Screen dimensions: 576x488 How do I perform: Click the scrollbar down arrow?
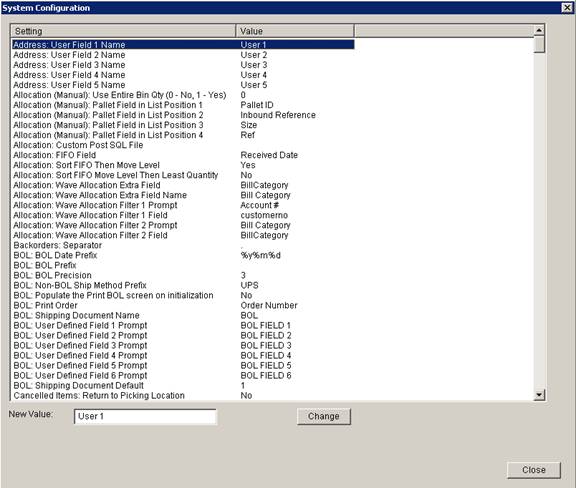pyautogui.click(x=539, y=395)
